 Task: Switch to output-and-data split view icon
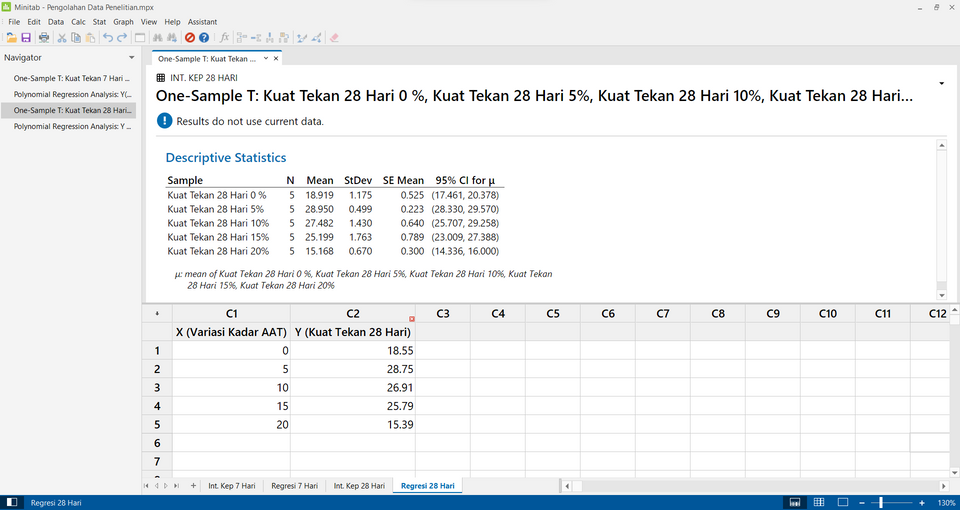point(795,503)
